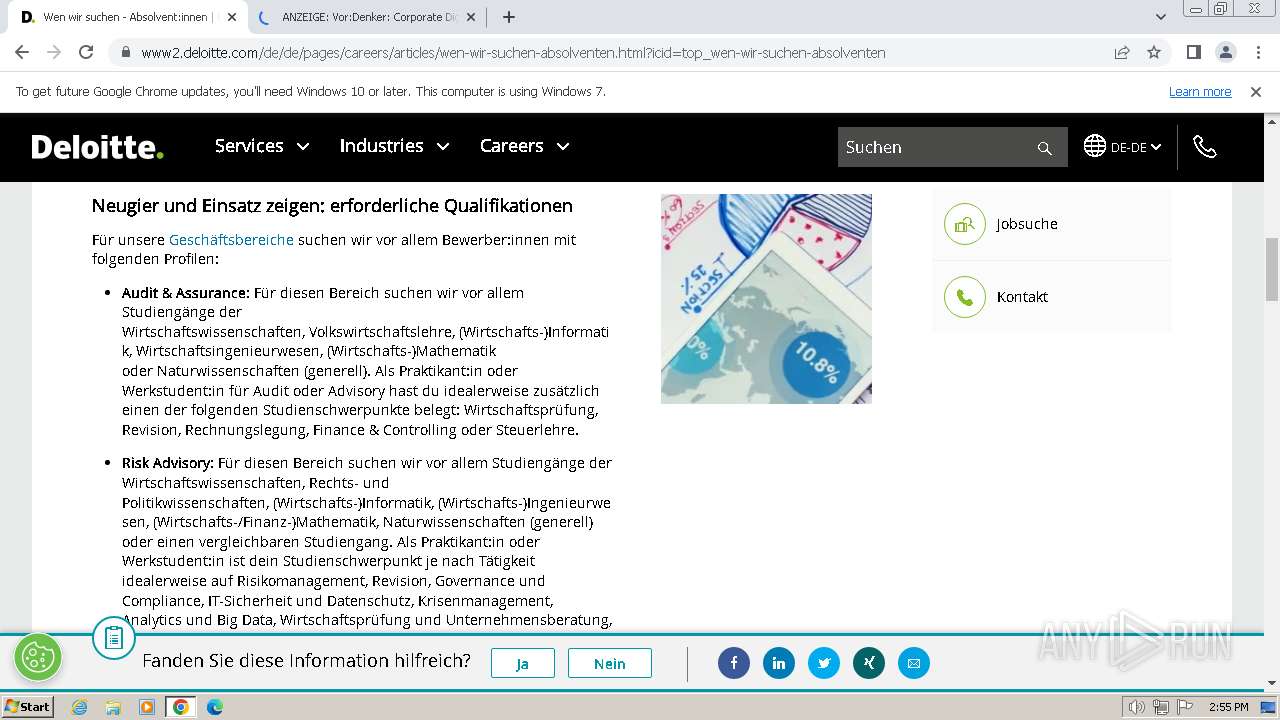Open tab search dropdown arrow

pos(1161,17)
